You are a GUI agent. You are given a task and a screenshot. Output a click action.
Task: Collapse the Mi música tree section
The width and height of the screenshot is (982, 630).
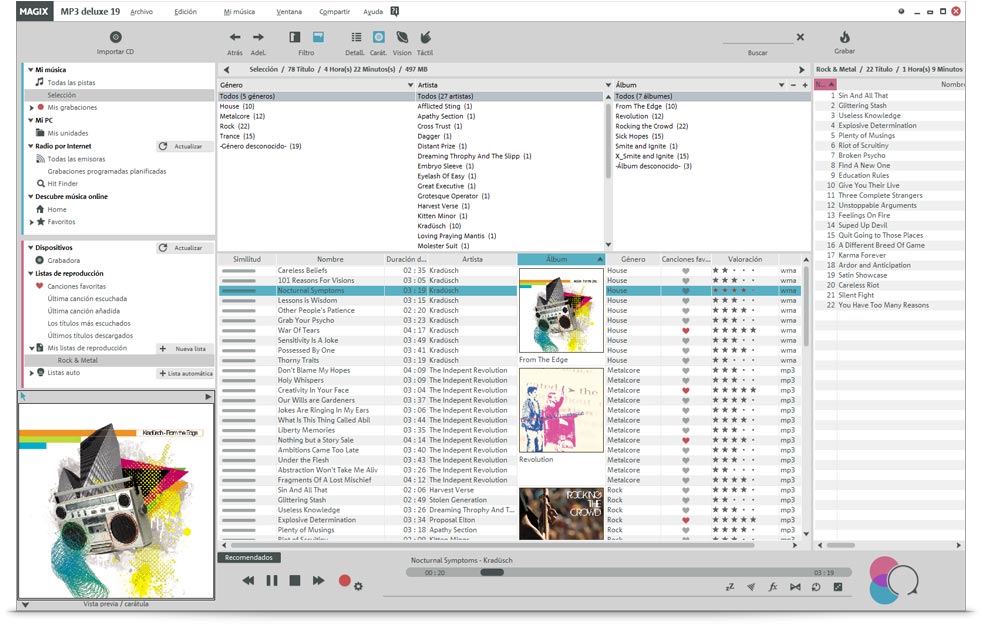coord(30,70)
